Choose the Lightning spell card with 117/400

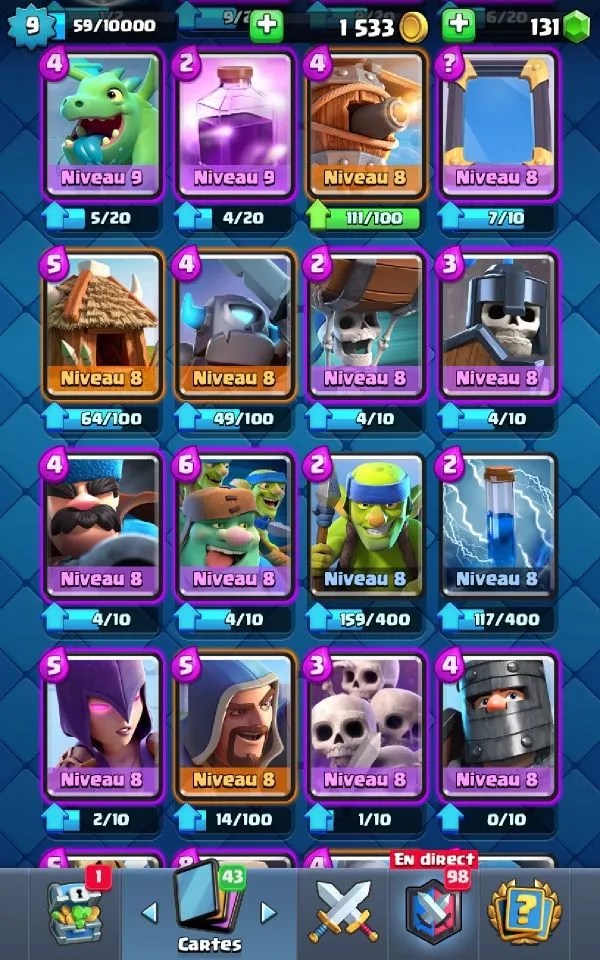[497, 527]
